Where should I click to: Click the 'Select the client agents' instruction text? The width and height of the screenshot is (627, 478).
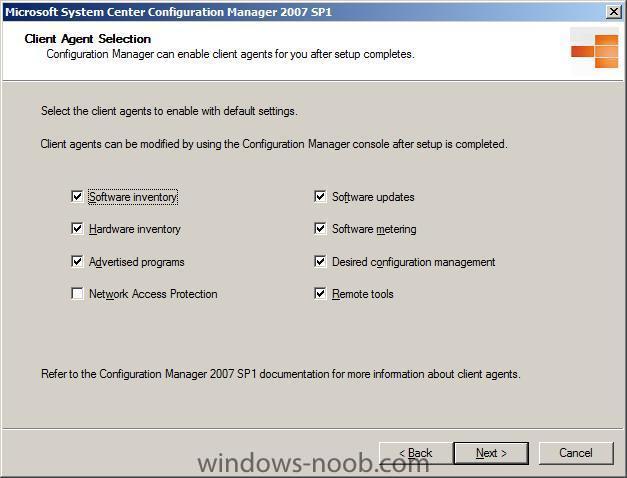click(x=169, y=111)
